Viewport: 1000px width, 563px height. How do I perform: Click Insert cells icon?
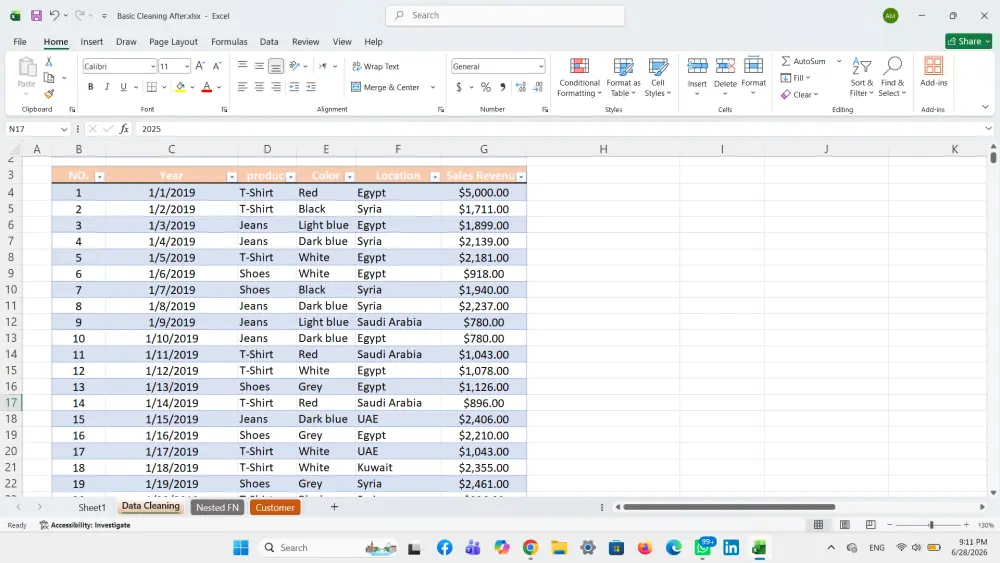697,67
